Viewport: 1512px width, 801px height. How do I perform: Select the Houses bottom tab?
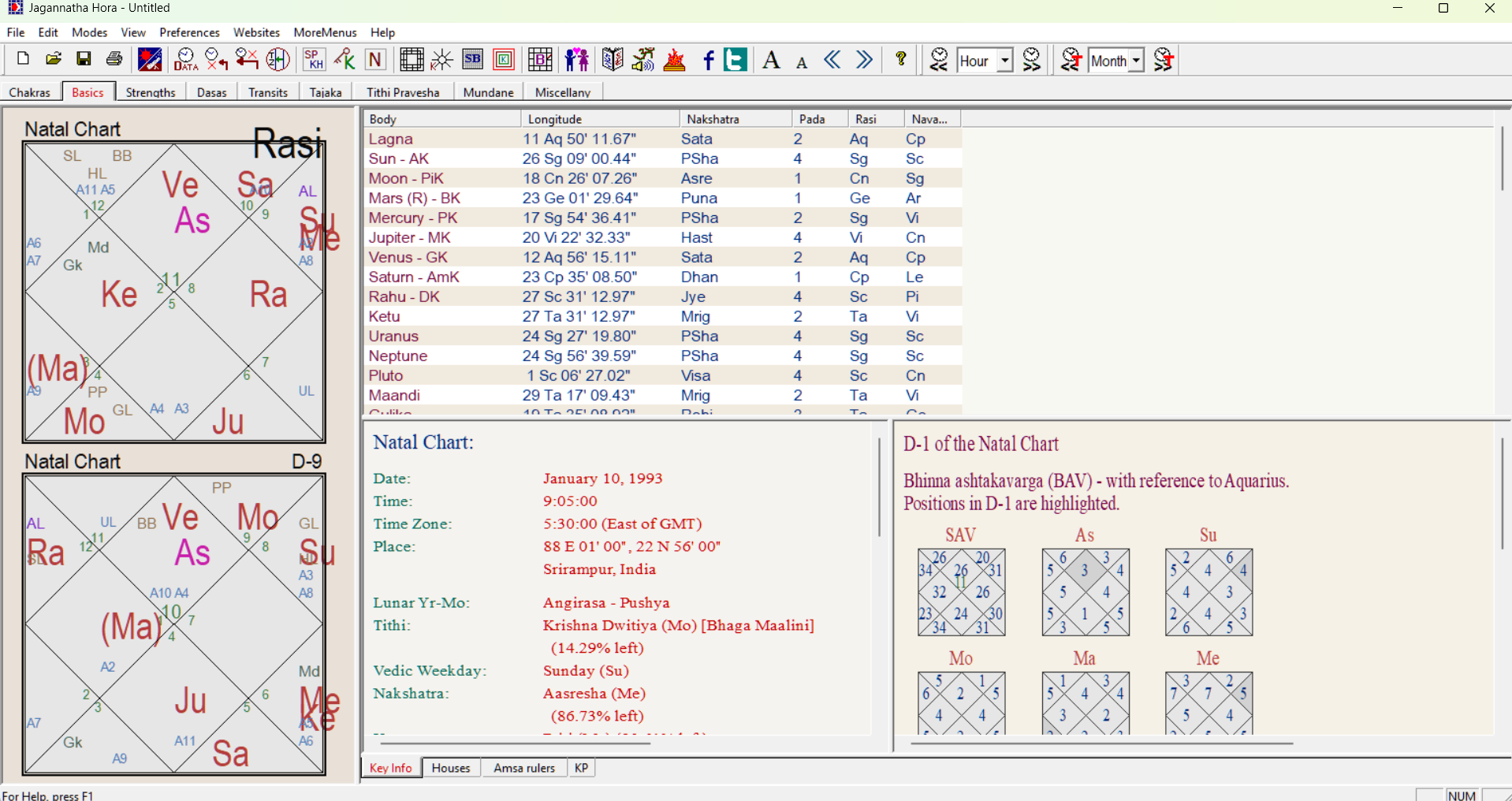pos(451,768)
